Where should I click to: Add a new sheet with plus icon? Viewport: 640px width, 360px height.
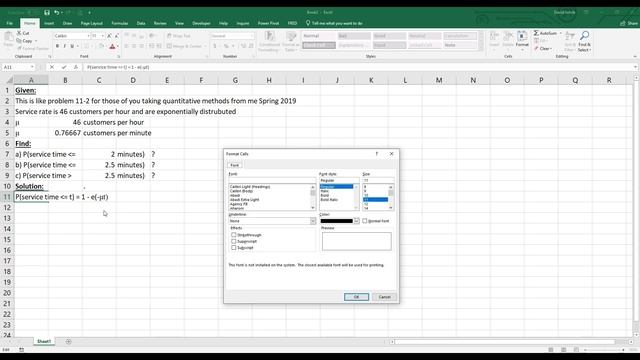(x=68, y=342)
